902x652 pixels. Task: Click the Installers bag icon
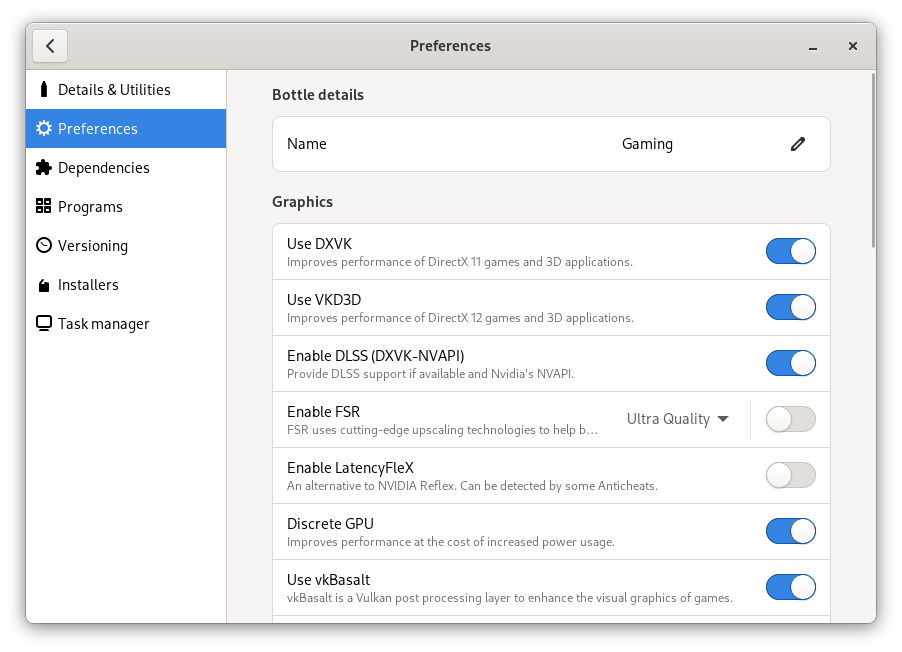(44, 285)
